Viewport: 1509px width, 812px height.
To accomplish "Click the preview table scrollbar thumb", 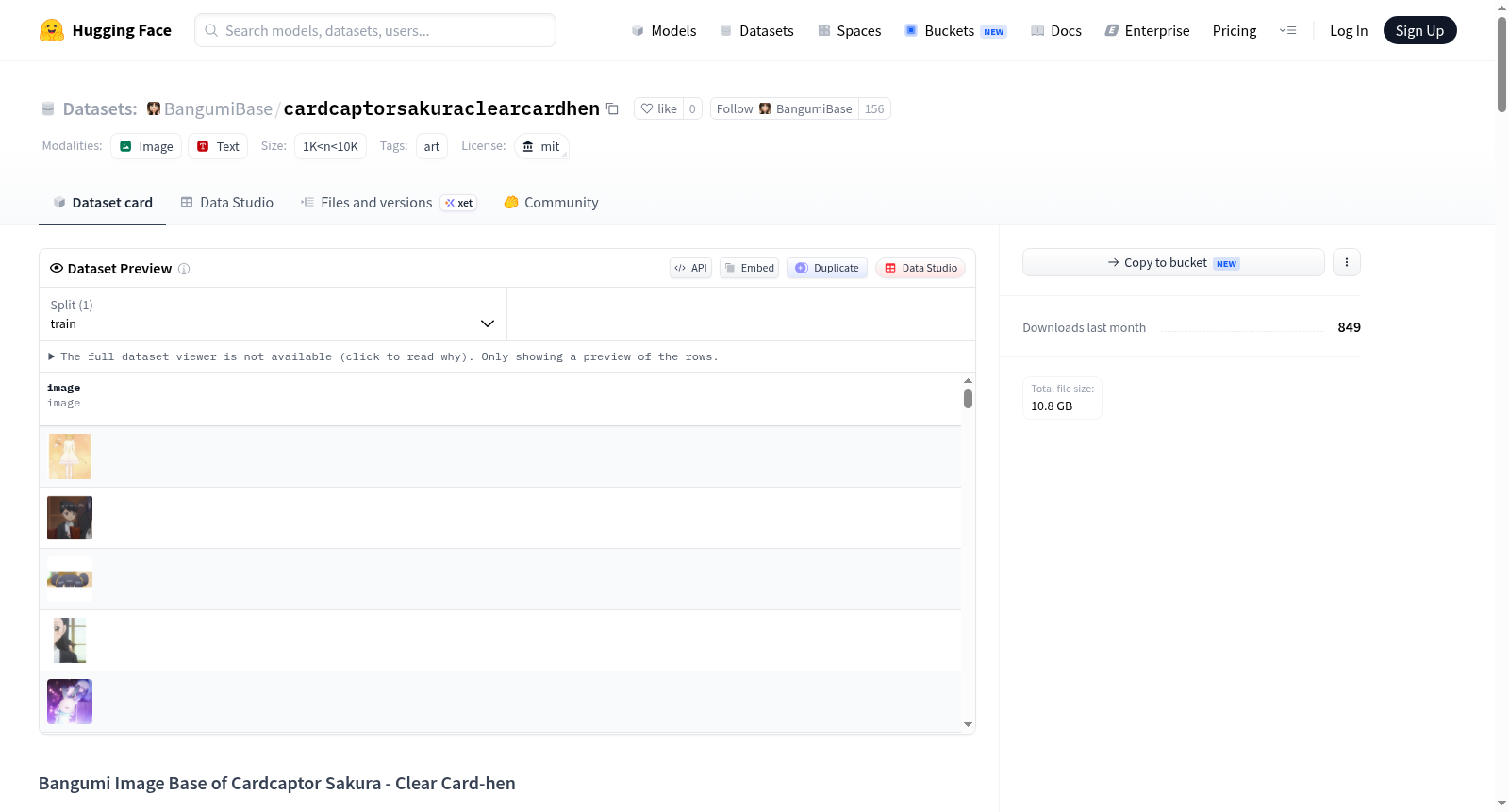I will coord(968,399).
